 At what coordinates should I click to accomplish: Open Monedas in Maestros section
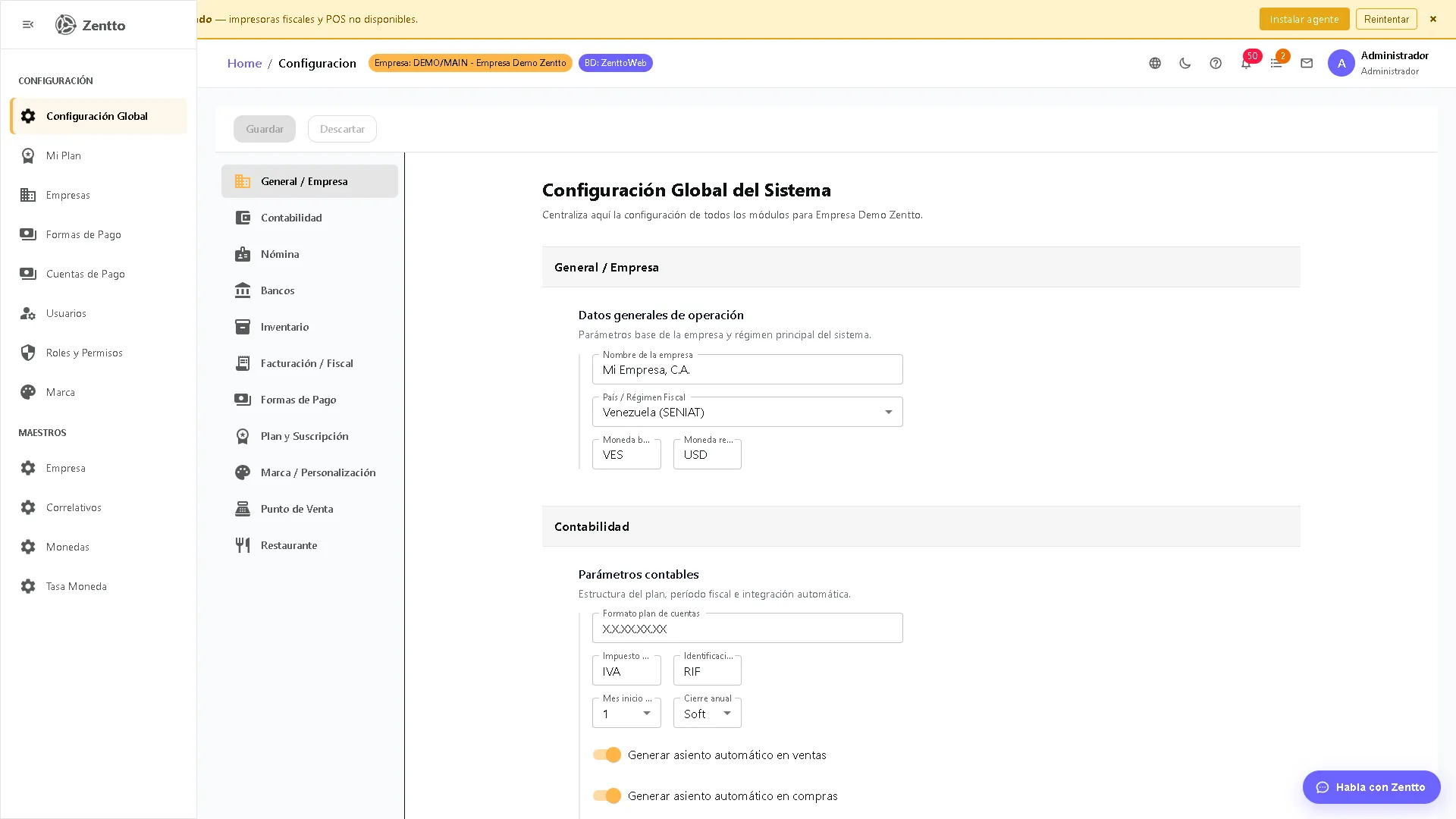coord(99,547)
